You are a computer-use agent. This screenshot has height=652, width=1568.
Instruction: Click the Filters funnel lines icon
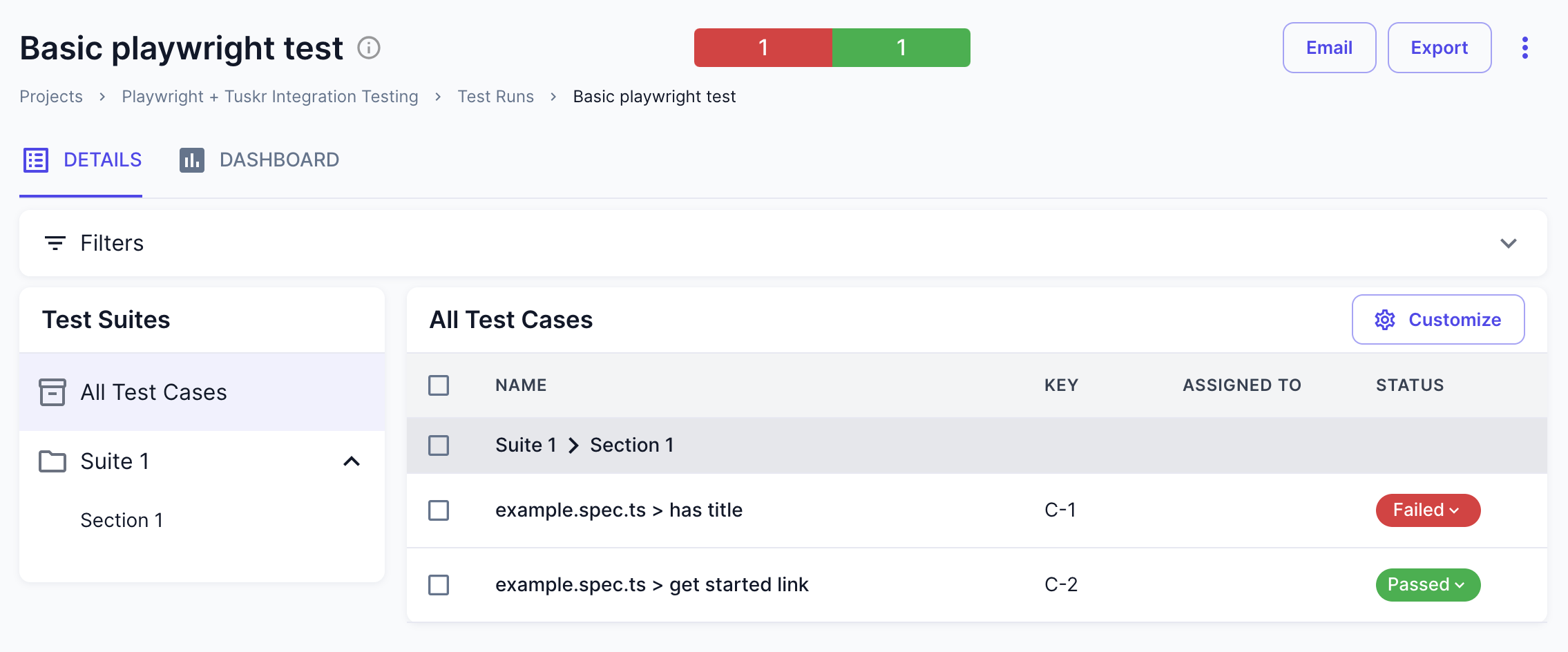coord(55,243)
